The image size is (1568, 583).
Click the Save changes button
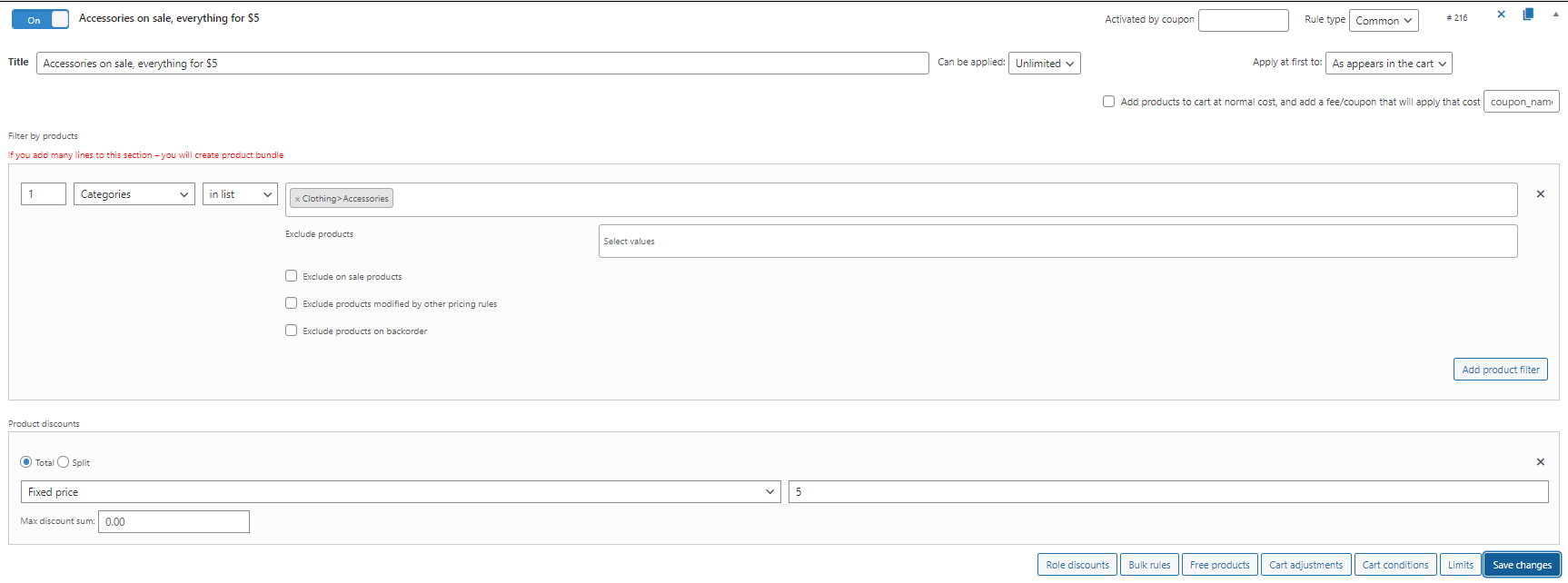[1522, 565]
